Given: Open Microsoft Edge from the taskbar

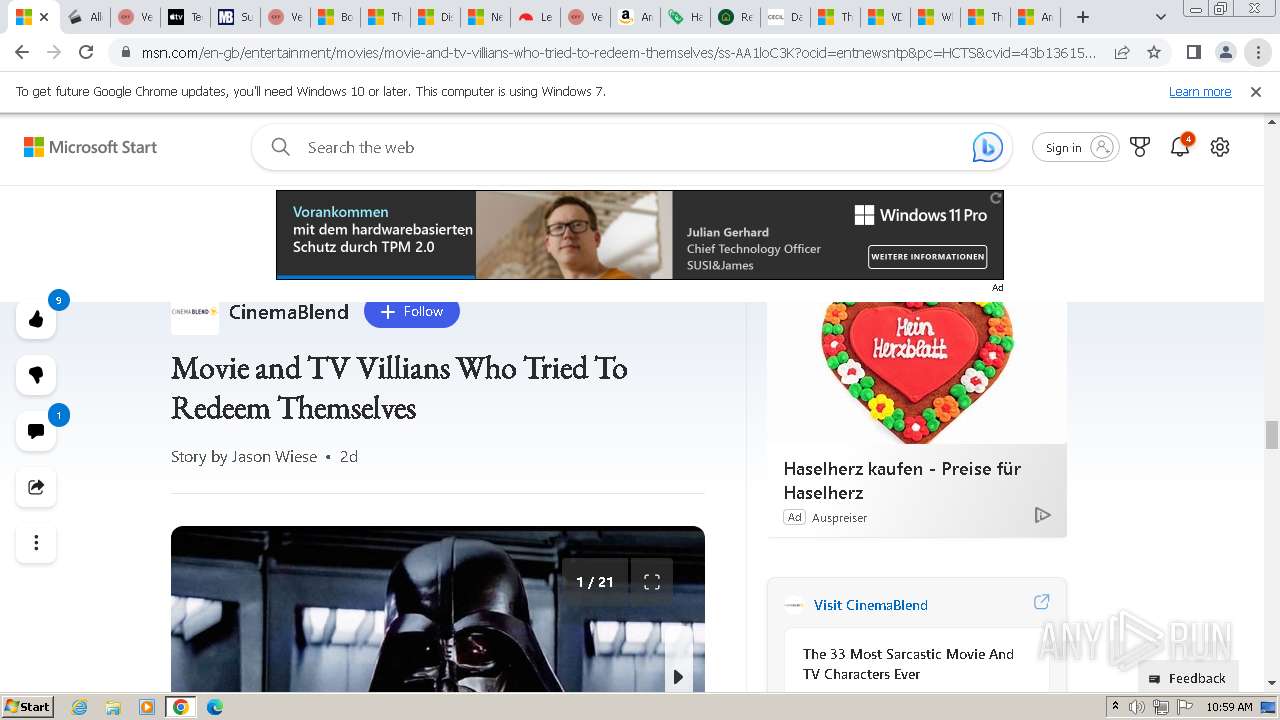Looking at the screenshot, I should 214,707.
